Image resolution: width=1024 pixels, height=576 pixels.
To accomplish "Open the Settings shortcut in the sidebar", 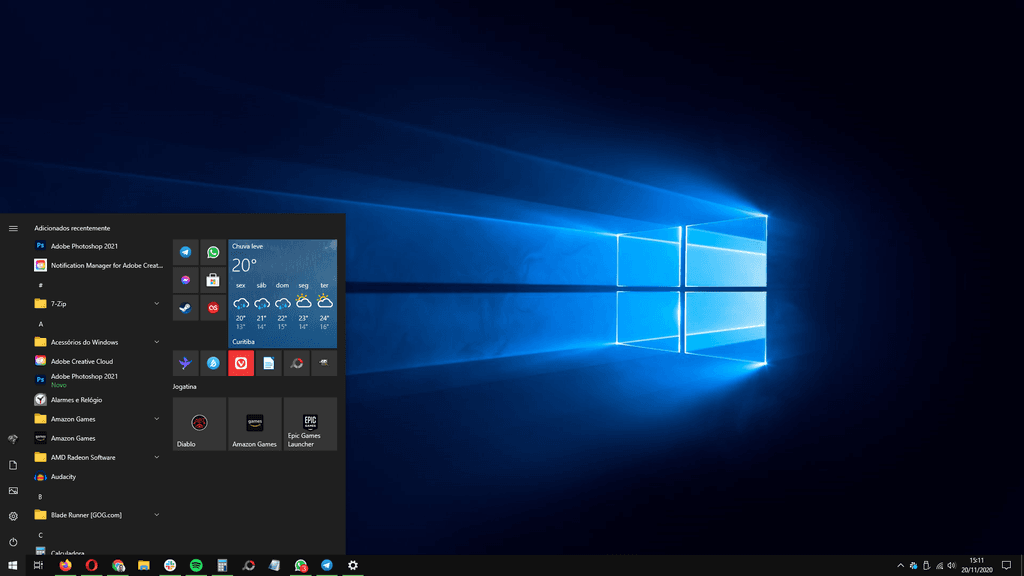I will click(13, 516).
